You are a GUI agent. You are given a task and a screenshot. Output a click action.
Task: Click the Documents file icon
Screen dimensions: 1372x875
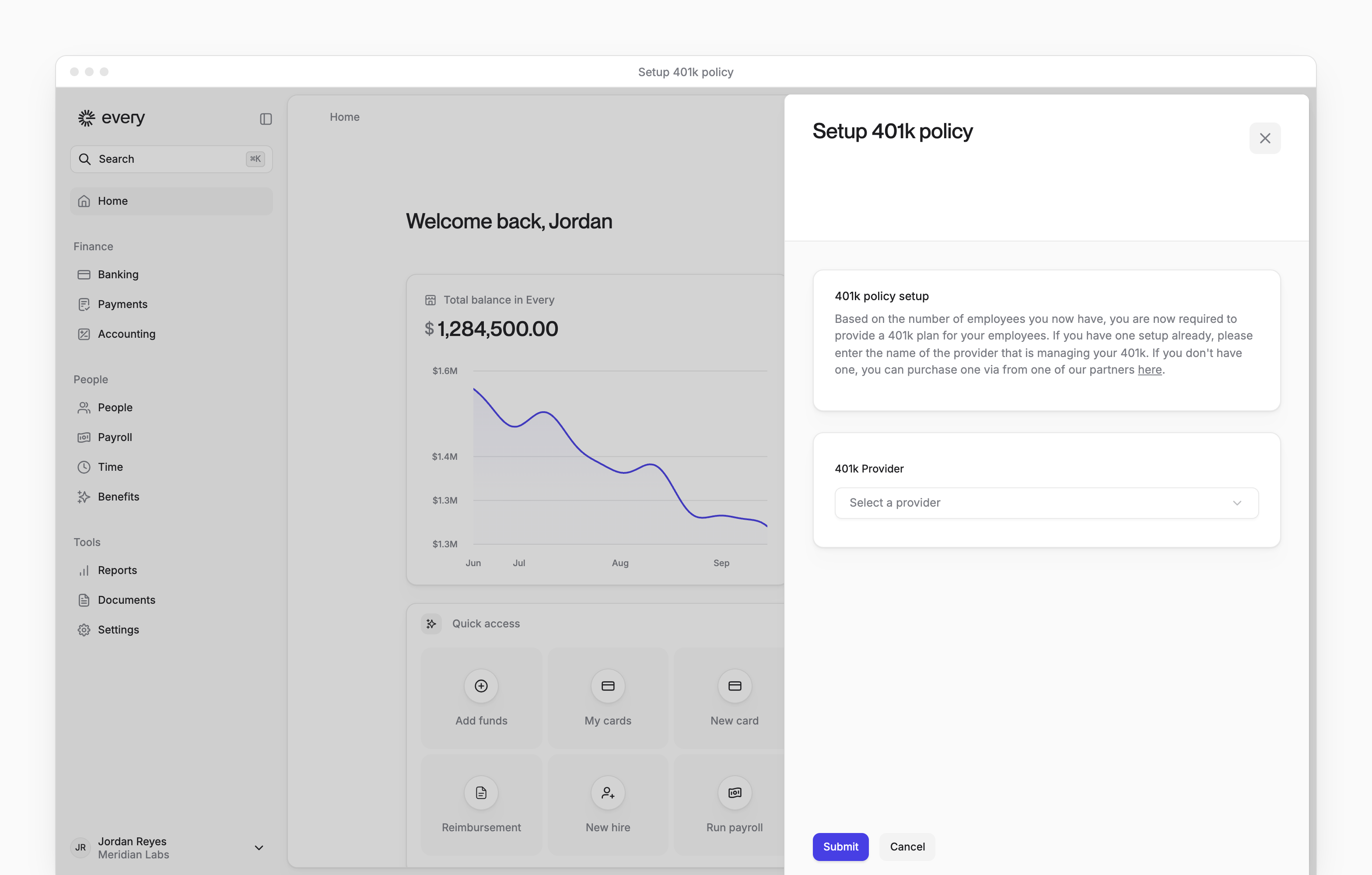coord(84,600)
